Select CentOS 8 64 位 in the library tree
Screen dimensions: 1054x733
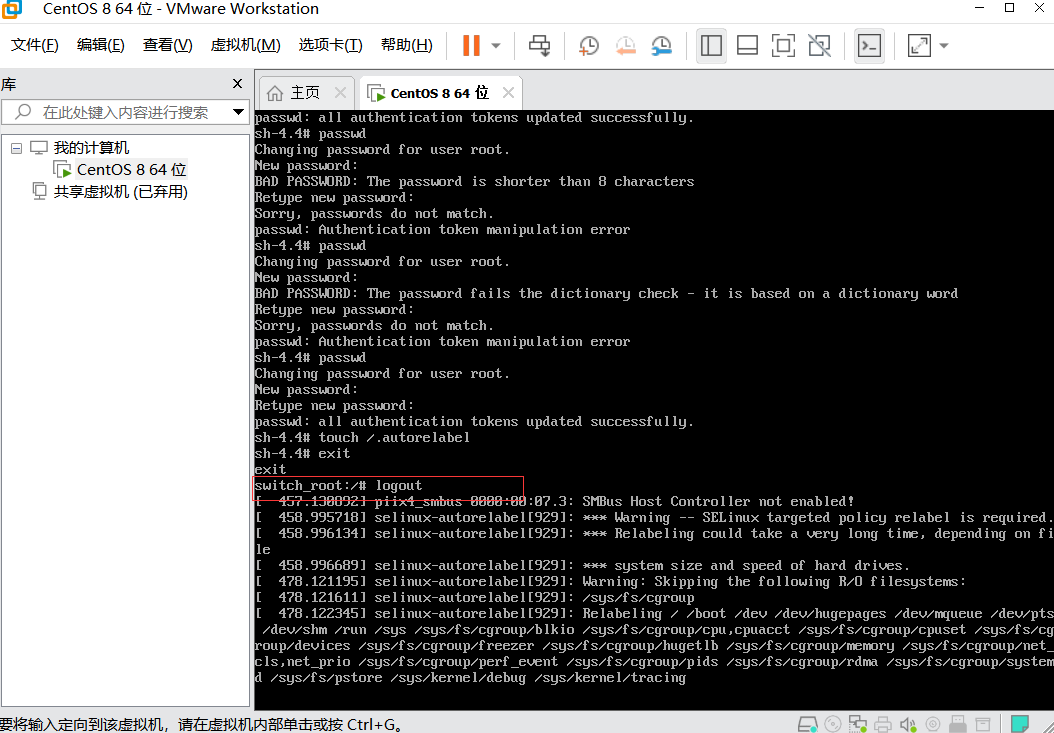pyautogui.click(x=131, y=169)
